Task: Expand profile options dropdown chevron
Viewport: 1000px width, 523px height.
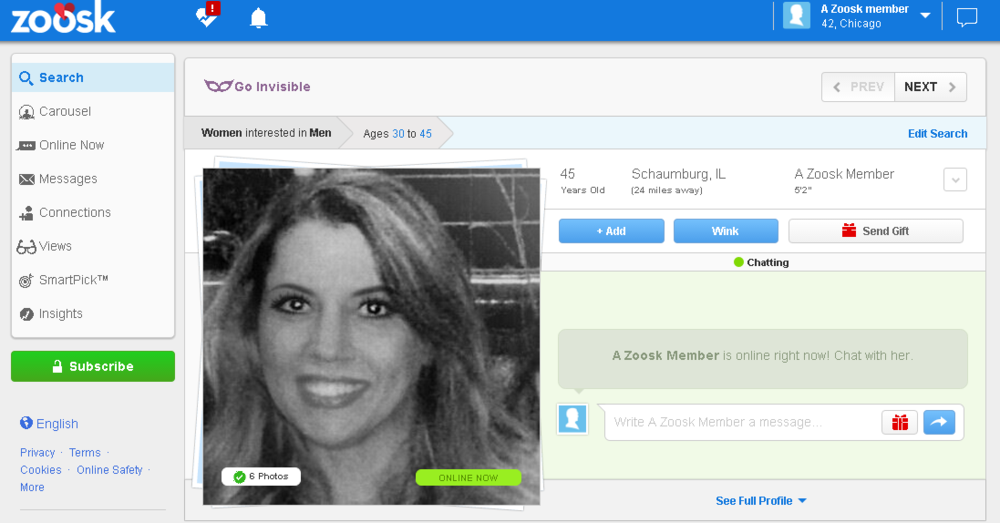Action: click(x=955, y=180)
